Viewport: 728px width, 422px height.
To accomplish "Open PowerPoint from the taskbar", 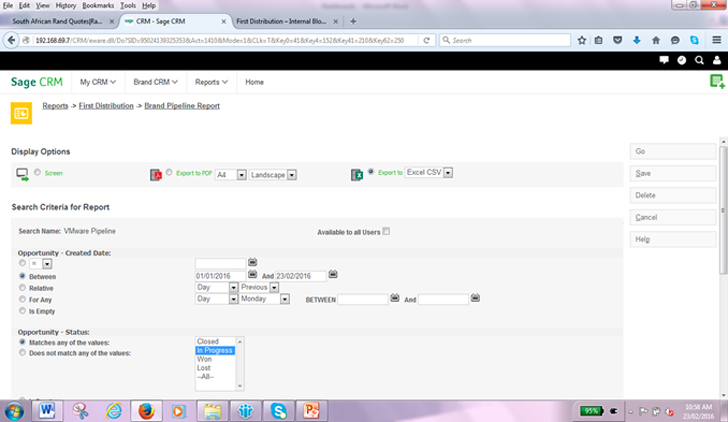I will point(312,411).
